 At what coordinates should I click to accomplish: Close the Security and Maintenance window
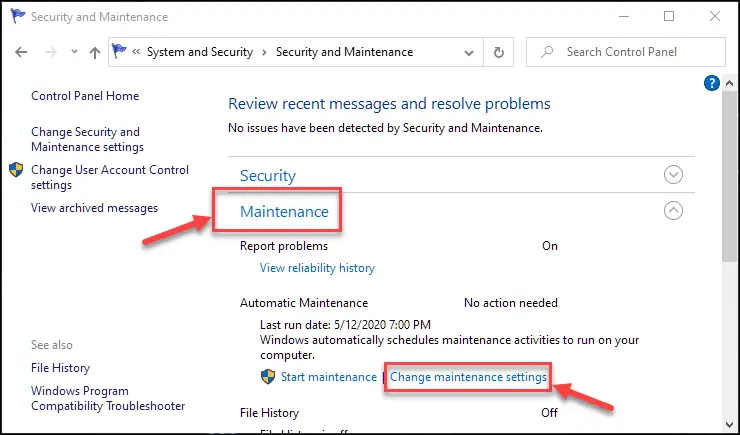tap(715, 17)
